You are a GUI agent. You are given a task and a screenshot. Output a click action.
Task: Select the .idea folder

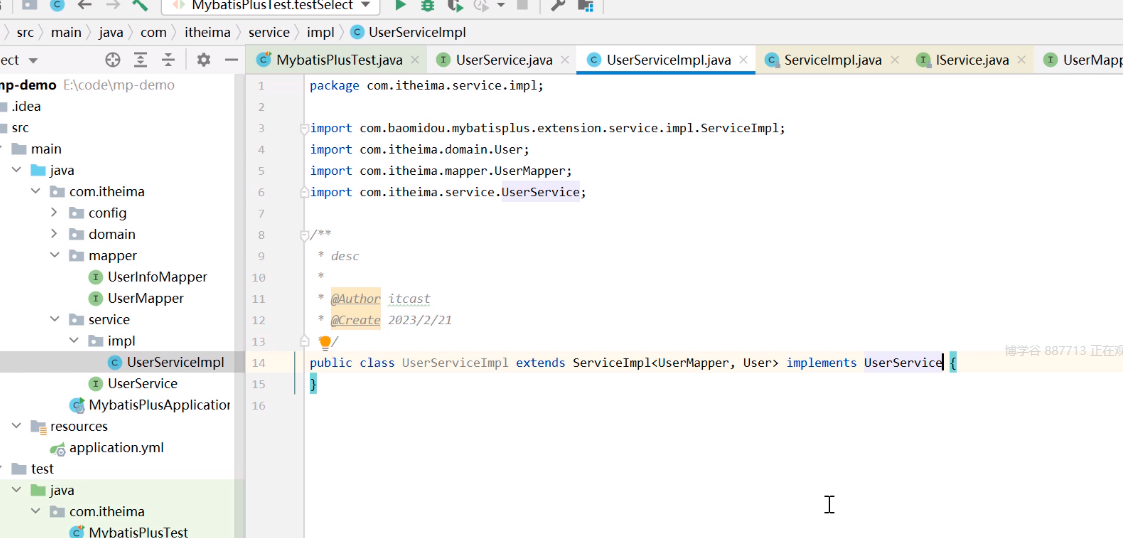[20, 107]
